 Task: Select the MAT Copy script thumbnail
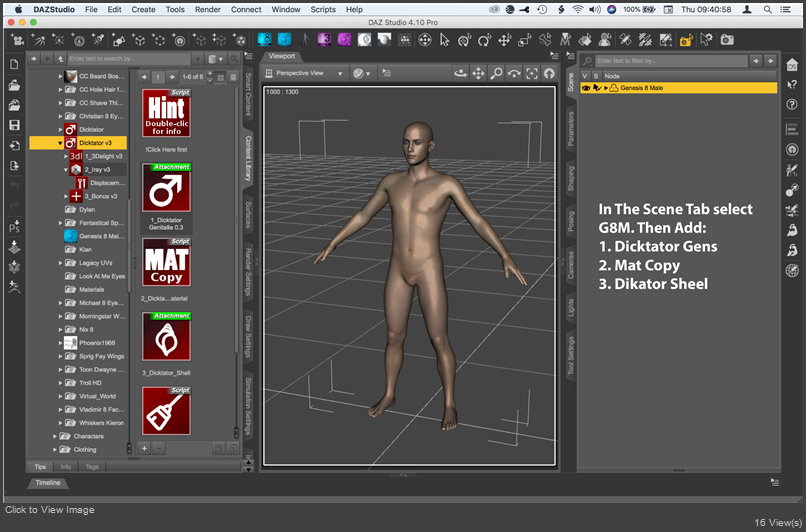(167, 262)
